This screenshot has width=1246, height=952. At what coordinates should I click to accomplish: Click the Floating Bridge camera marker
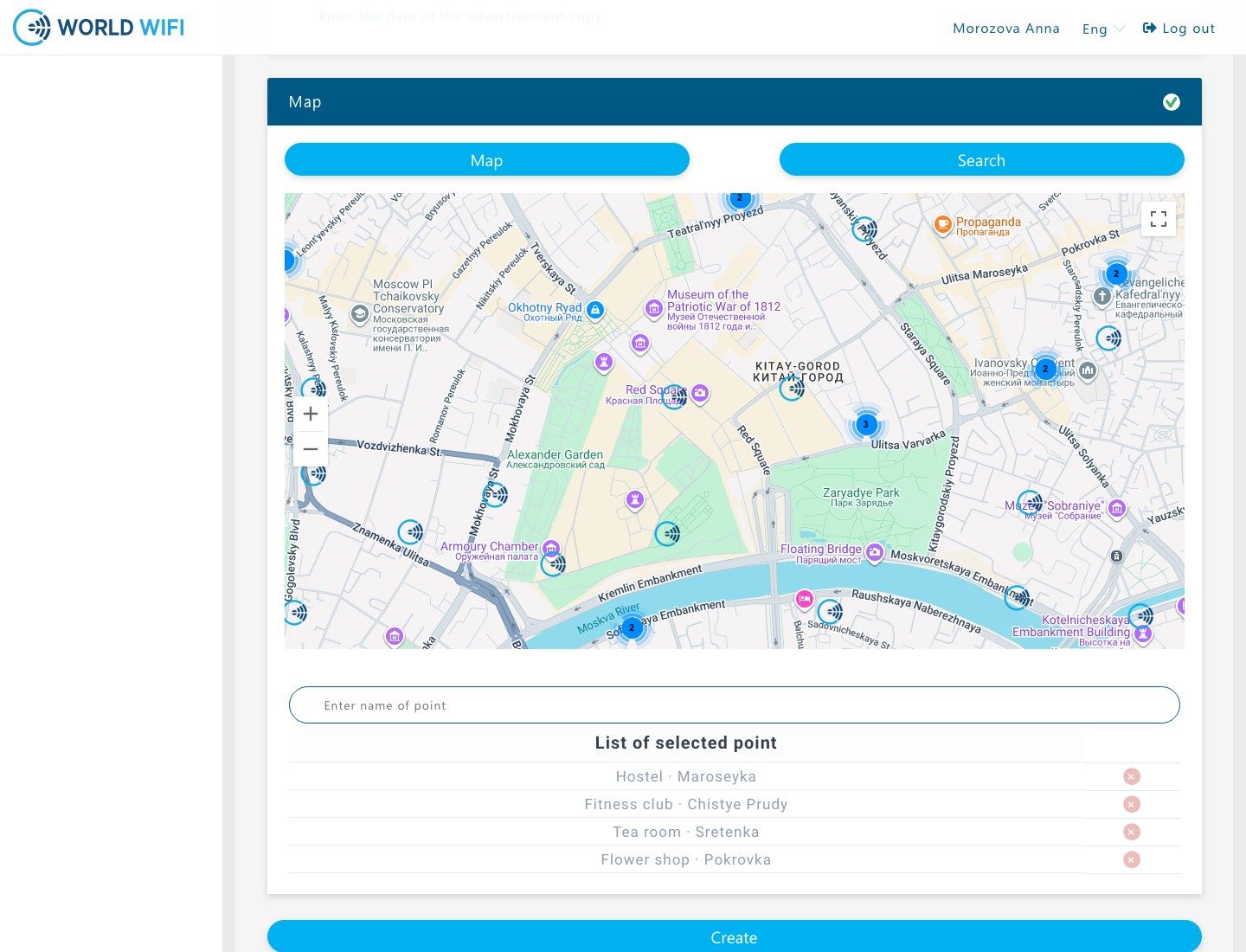(875, 552)
